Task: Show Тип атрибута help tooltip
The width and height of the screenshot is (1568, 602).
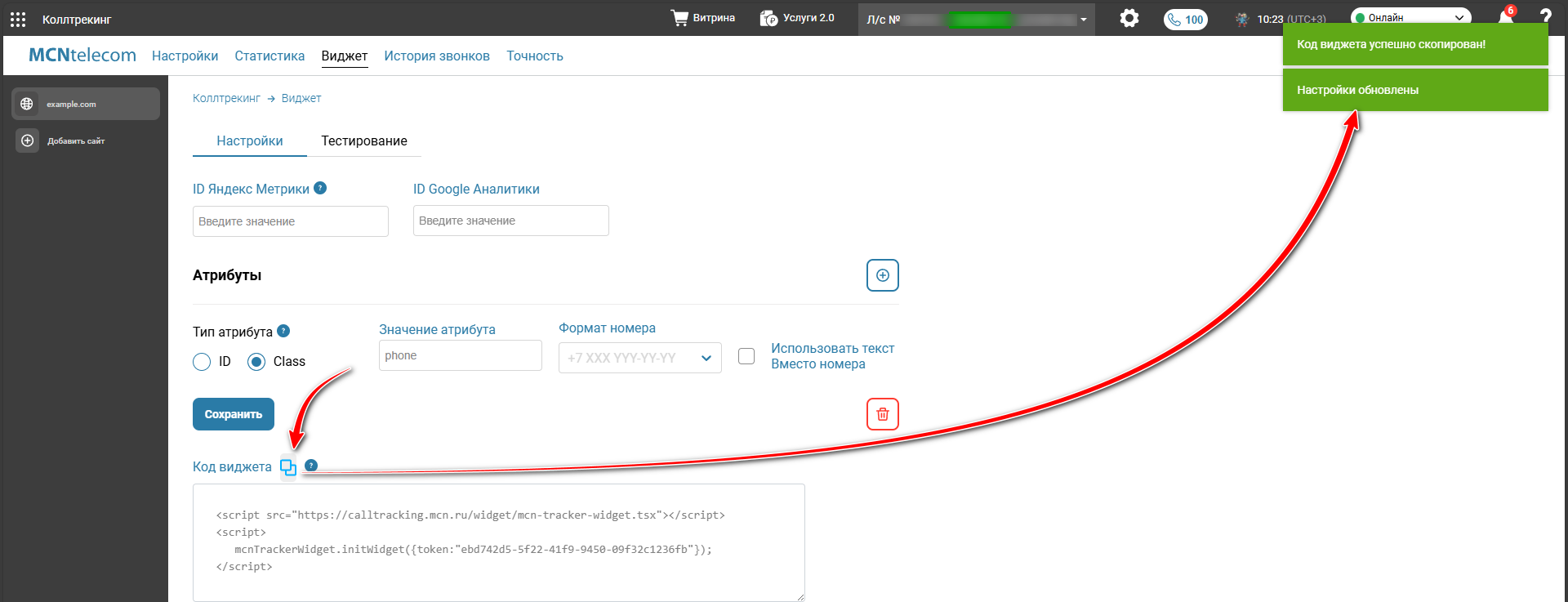Action: pos(283,331)
